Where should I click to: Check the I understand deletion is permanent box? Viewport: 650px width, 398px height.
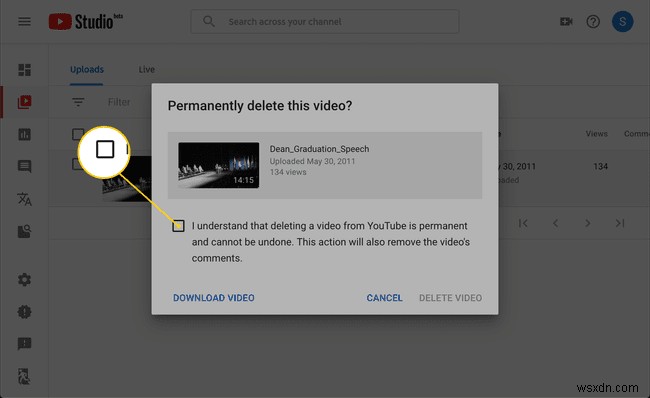[178, 226]
